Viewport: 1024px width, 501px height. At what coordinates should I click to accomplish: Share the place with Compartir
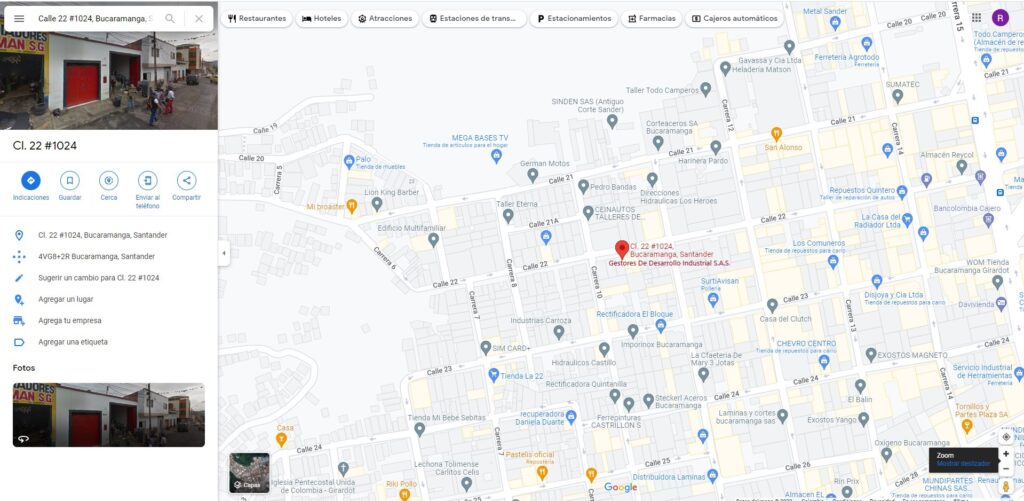tap(186, 181)
